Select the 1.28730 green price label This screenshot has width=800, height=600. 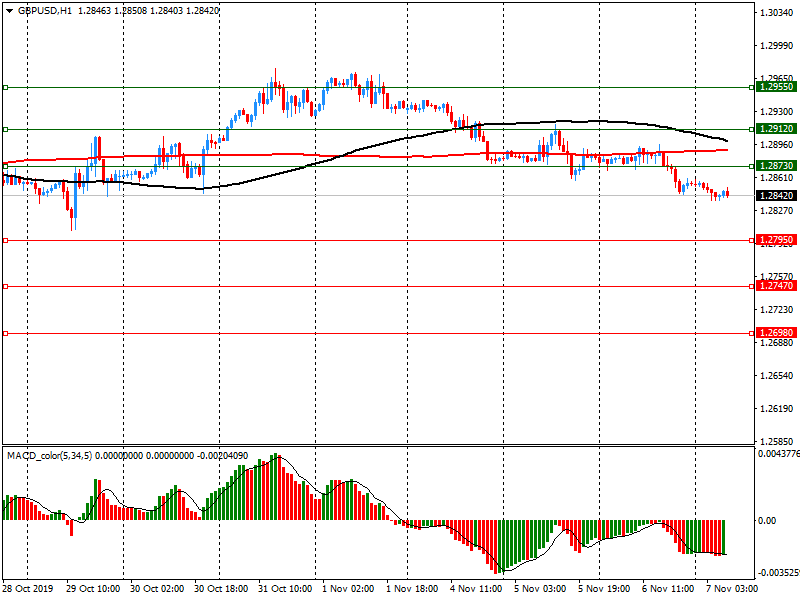[776, 166]
